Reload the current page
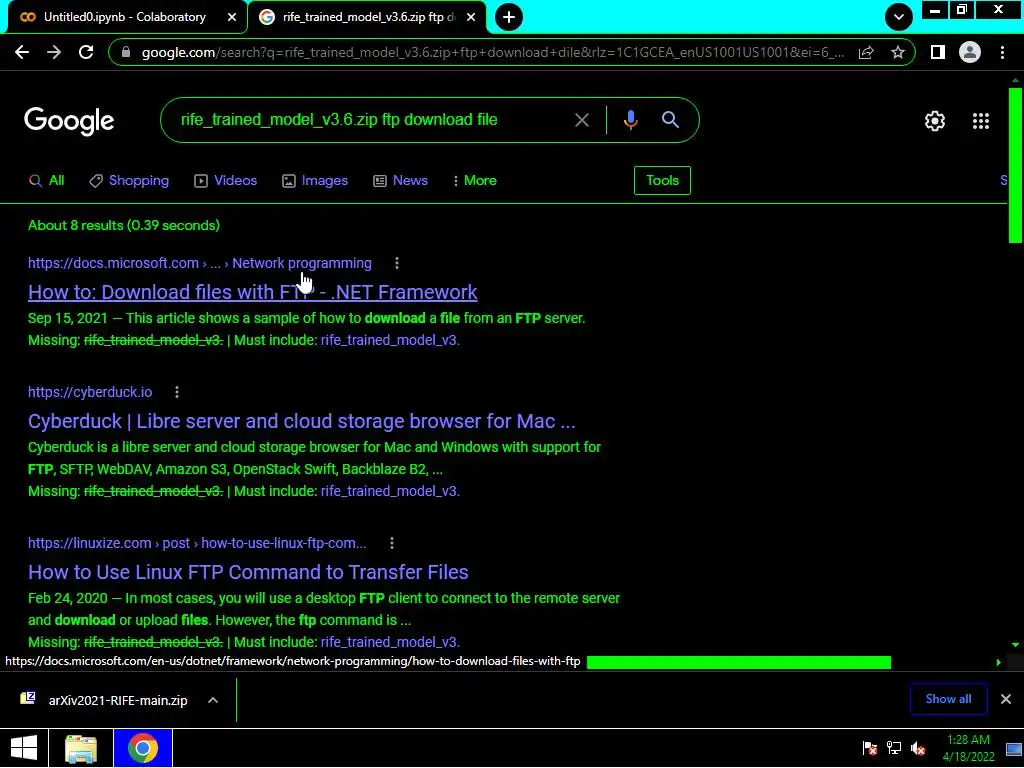 click(86, 52)
